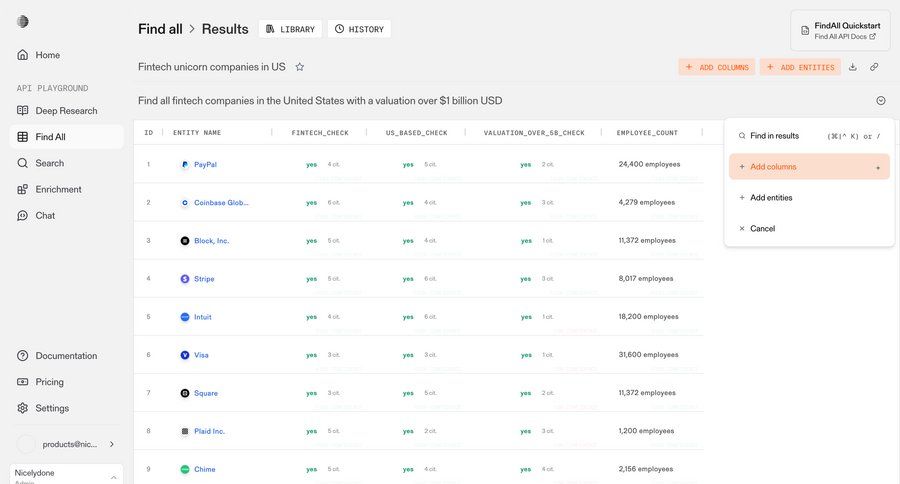Screen dimensions: 900x484
Task: Star the Fintech unicorn companies query
Action: pos(299,67)
